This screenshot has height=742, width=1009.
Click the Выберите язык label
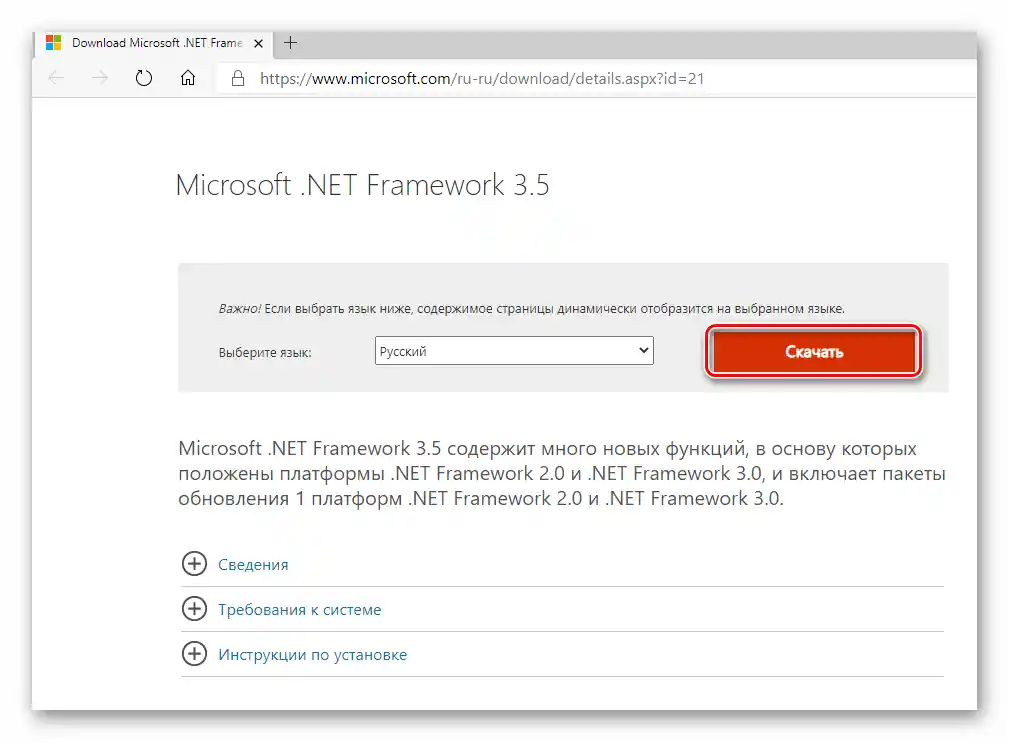pos(265,353)
